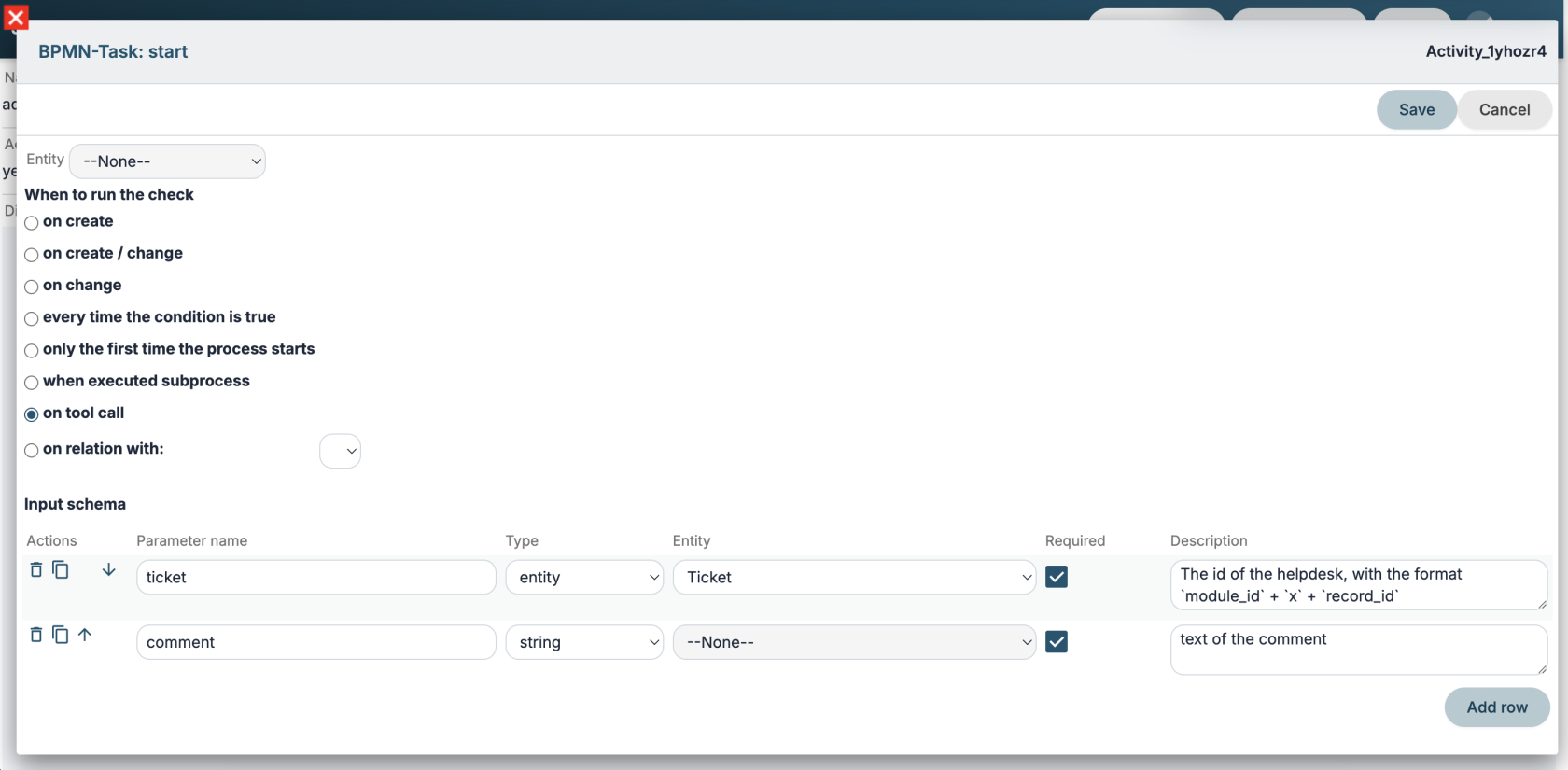Click the 'Parameter name' column header
Viewport: 1568px width, 770px height.
pos(191,540)
